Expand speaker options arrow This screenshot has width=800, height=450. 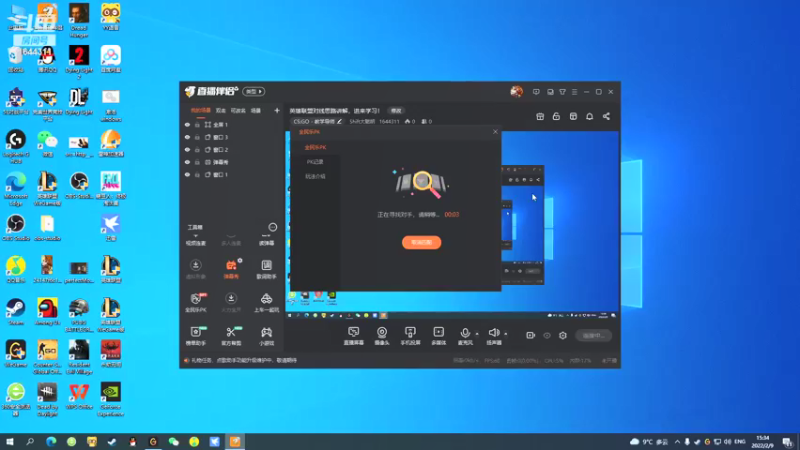click(x=506, y=334)
